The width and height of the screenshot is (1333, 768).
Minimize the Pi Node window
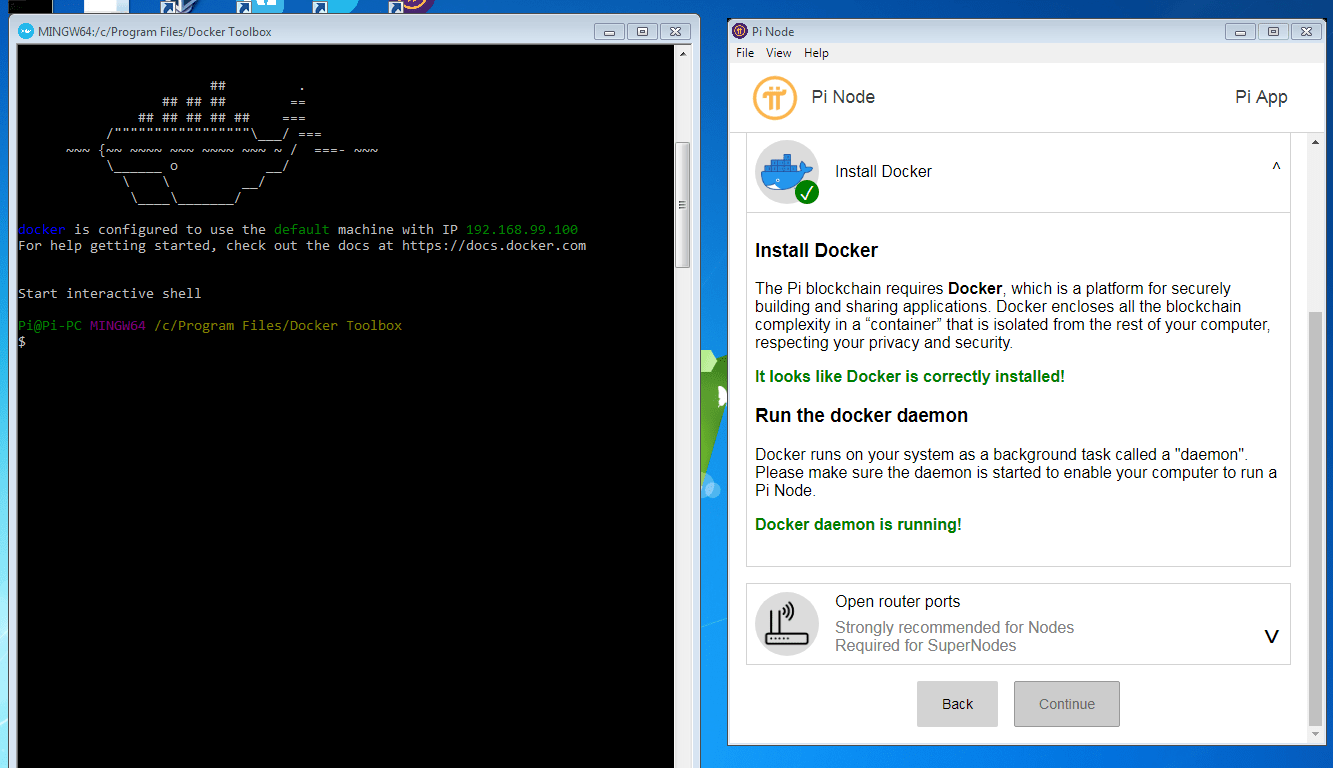(1241, 31)
